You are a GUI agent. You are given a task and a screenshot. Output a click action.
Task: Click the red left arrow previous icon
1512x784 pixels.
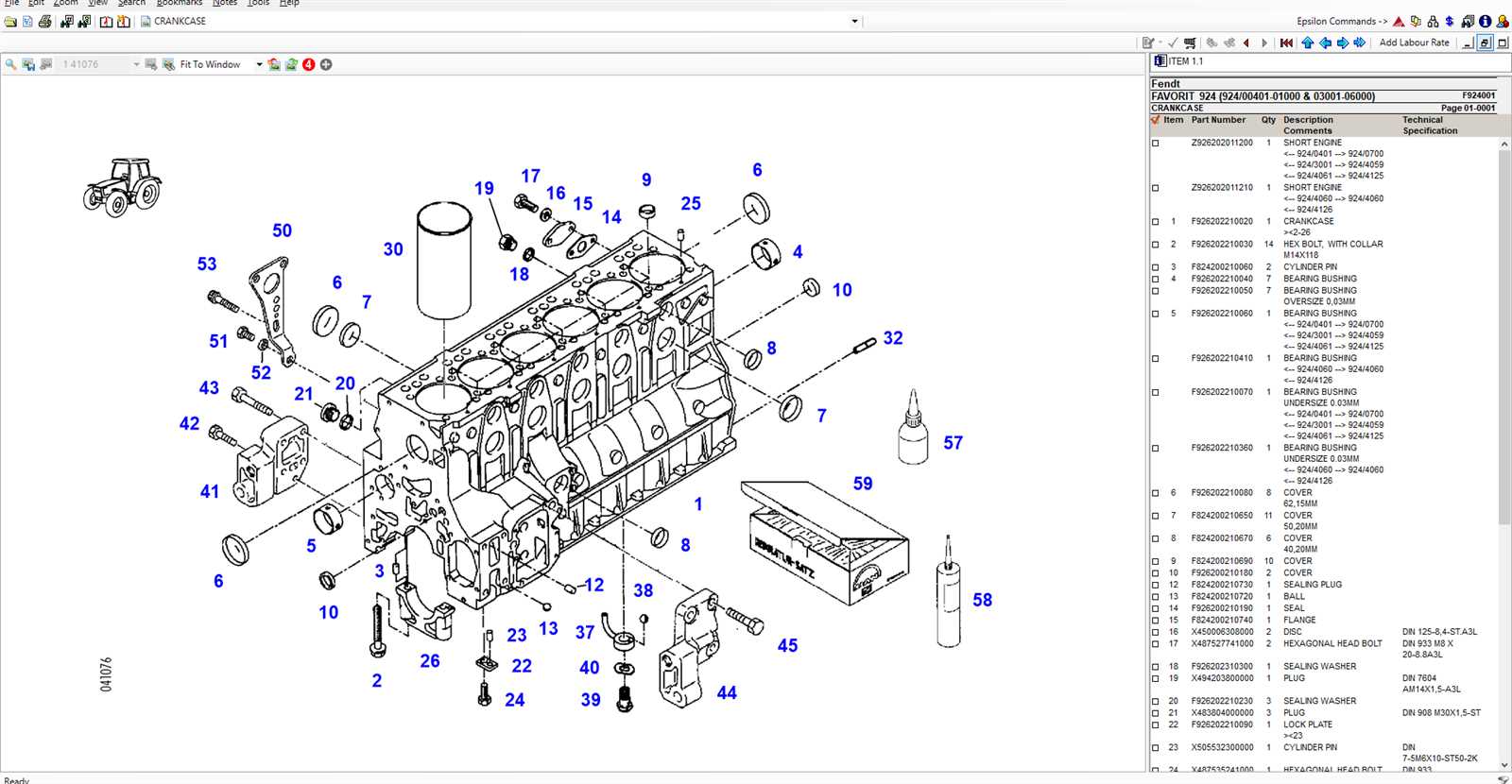click(1246, 43)
